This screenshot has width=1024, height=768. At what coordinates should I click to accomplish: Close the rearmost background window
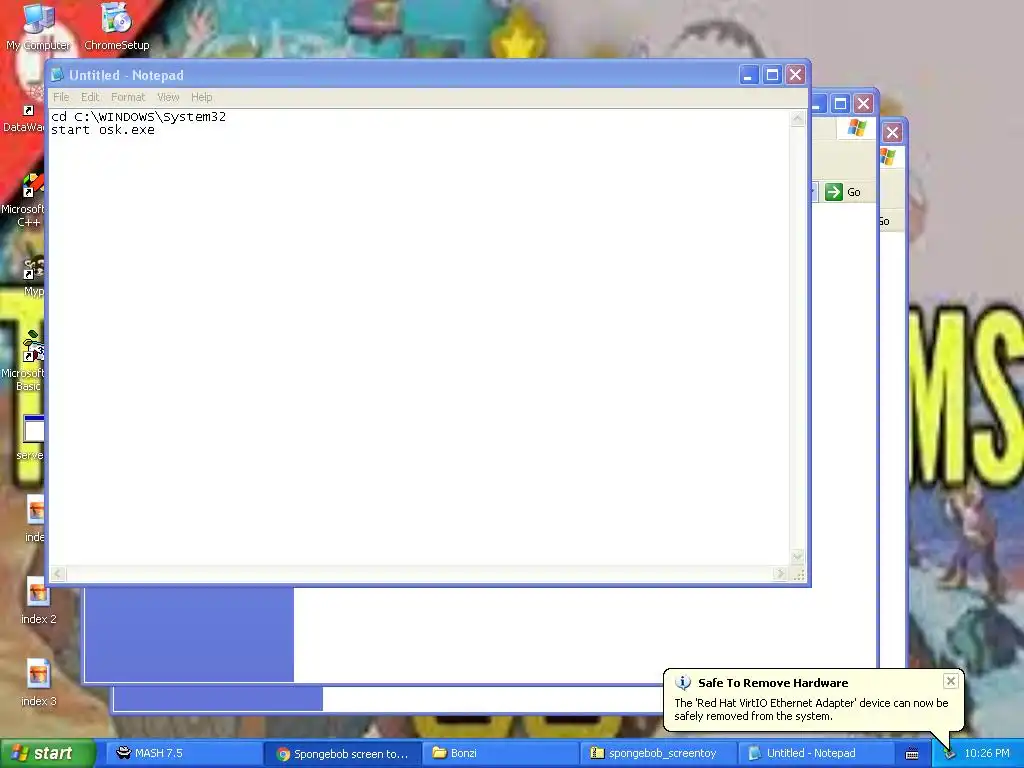892,133
